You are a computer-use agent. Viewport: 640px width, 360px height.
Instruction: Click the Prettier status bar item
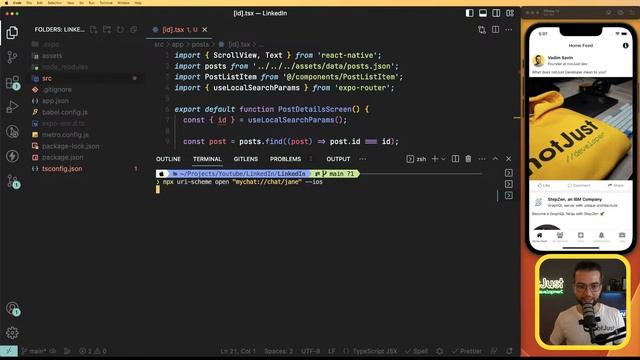[467, 351]
